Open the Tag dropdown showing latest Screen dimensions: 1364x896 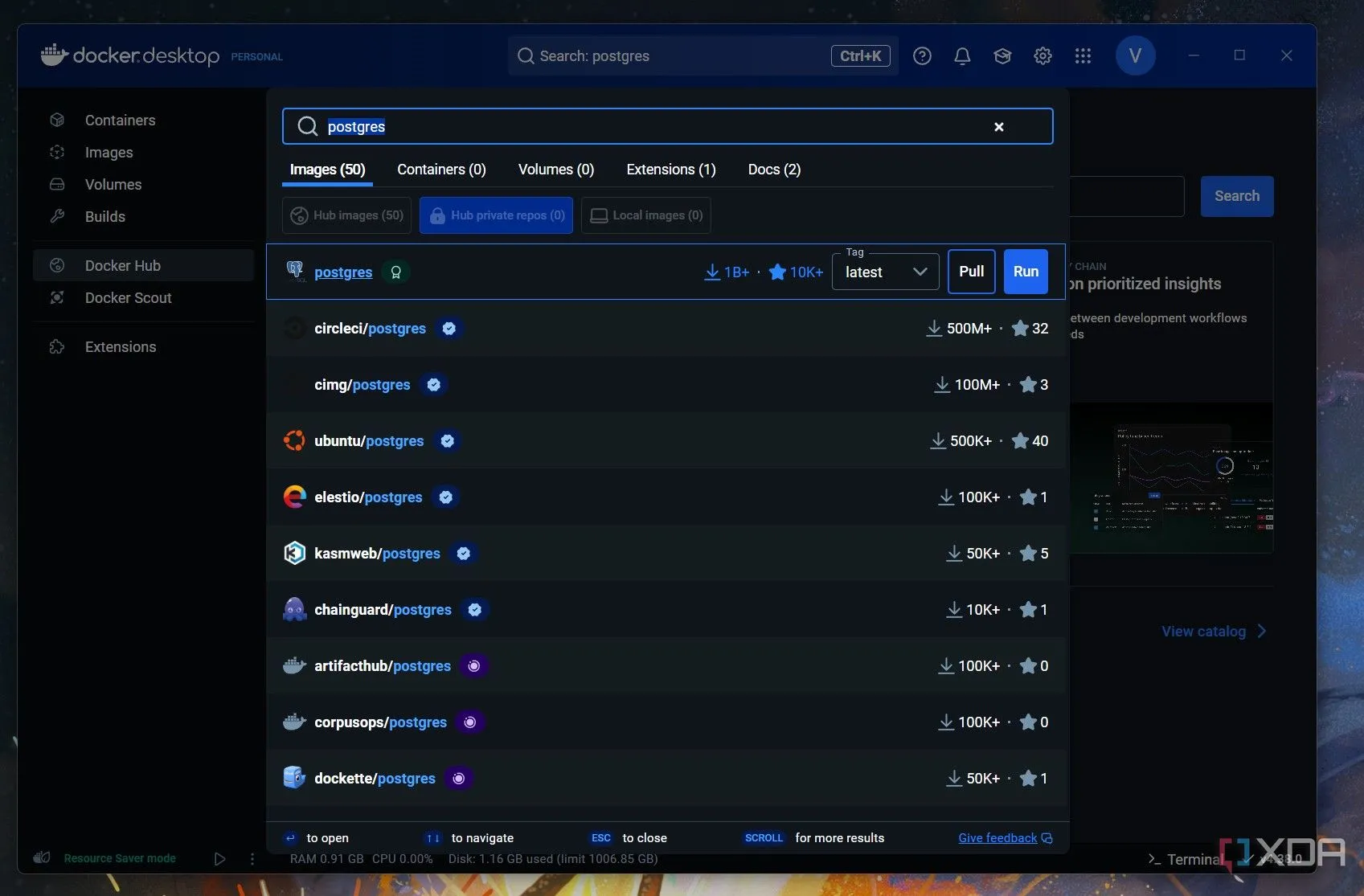884,272
